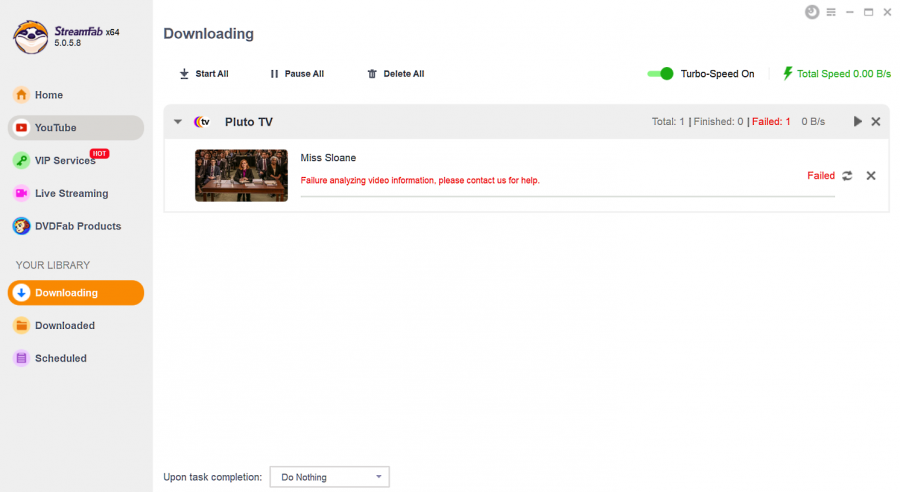
Task: Click the Finished: 0 counter
Action: (x=718, y=122)
